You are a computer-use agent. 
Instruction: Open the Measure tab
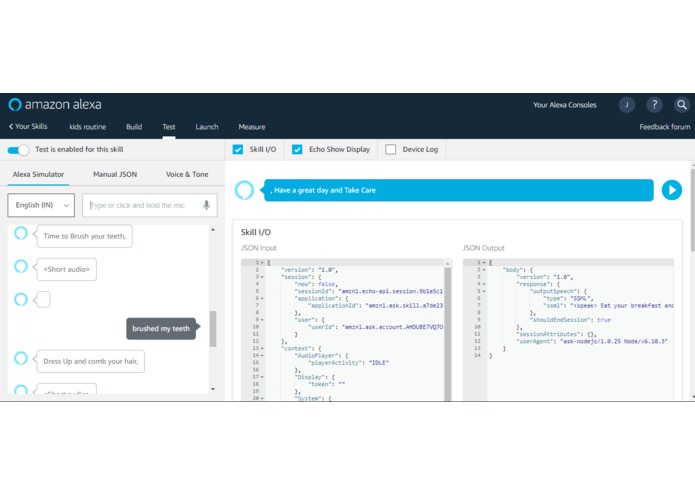tap(252, 127)
